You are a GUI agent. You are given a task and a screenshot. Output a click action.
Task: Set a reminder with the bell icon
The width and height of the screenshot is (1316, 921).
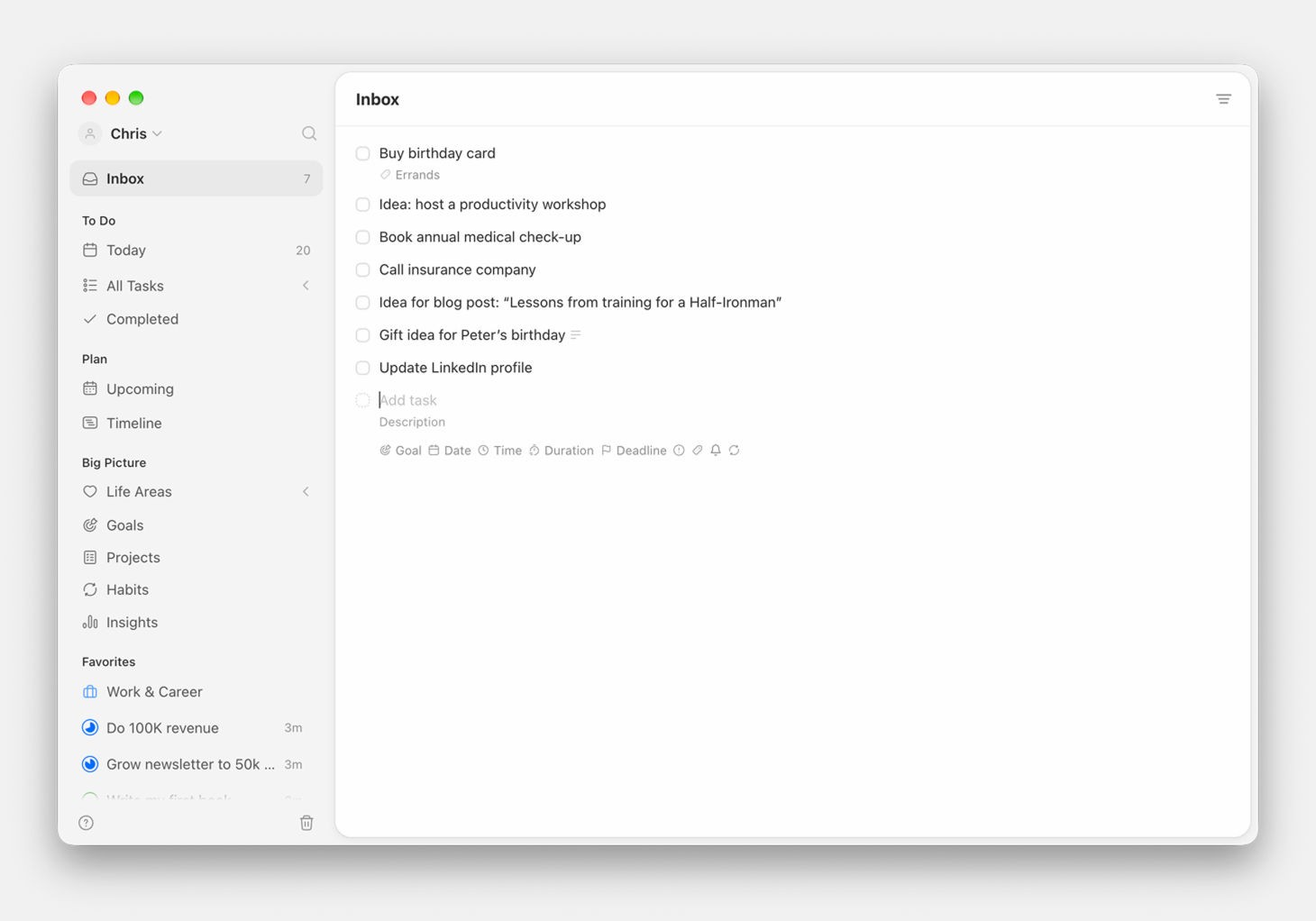click(x=716, y=451)
